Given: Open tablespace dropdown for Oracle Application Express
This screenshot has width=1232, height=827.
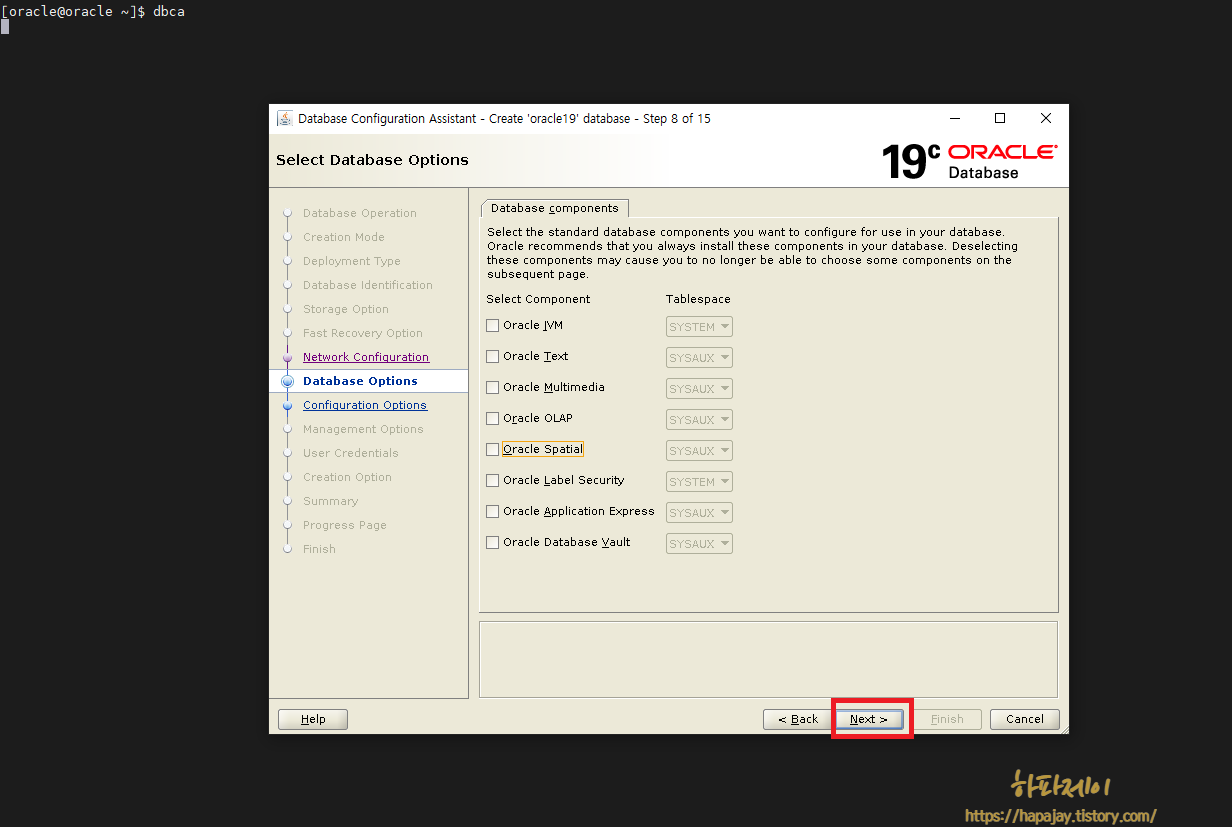Looking at the screenshot, I should click(699, 513).
